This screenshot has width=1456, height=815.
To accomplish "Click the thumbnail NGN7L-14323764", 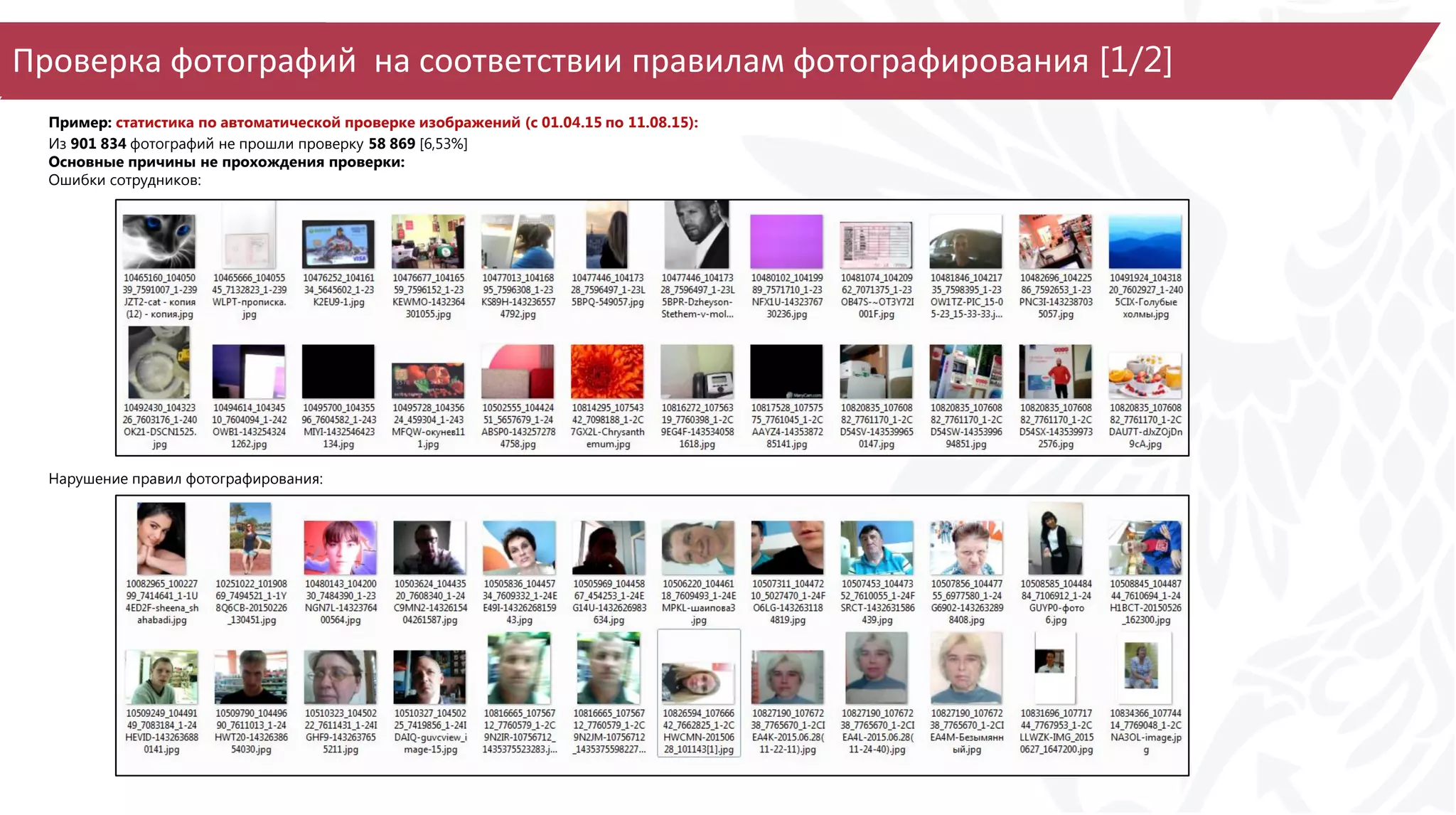I will pos(341,548).
